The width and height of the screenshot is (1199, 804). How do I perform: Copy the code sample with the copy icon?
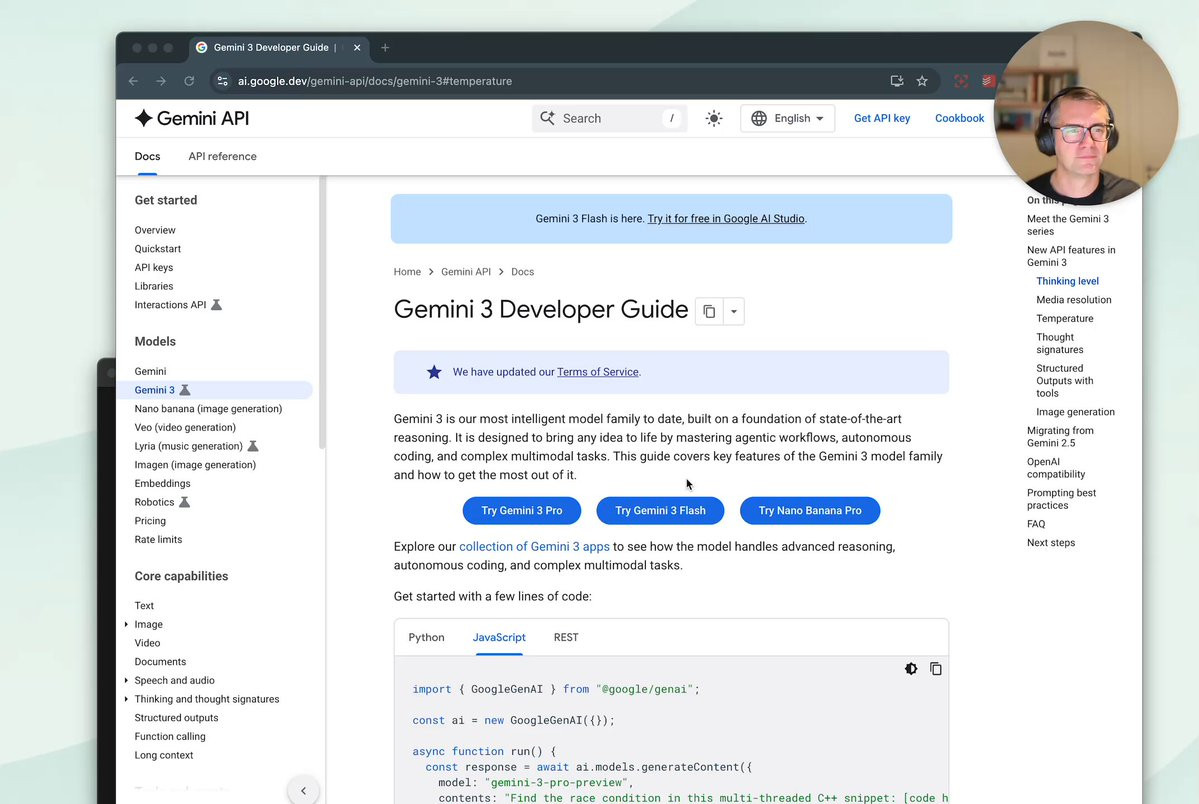click(935, 669)
